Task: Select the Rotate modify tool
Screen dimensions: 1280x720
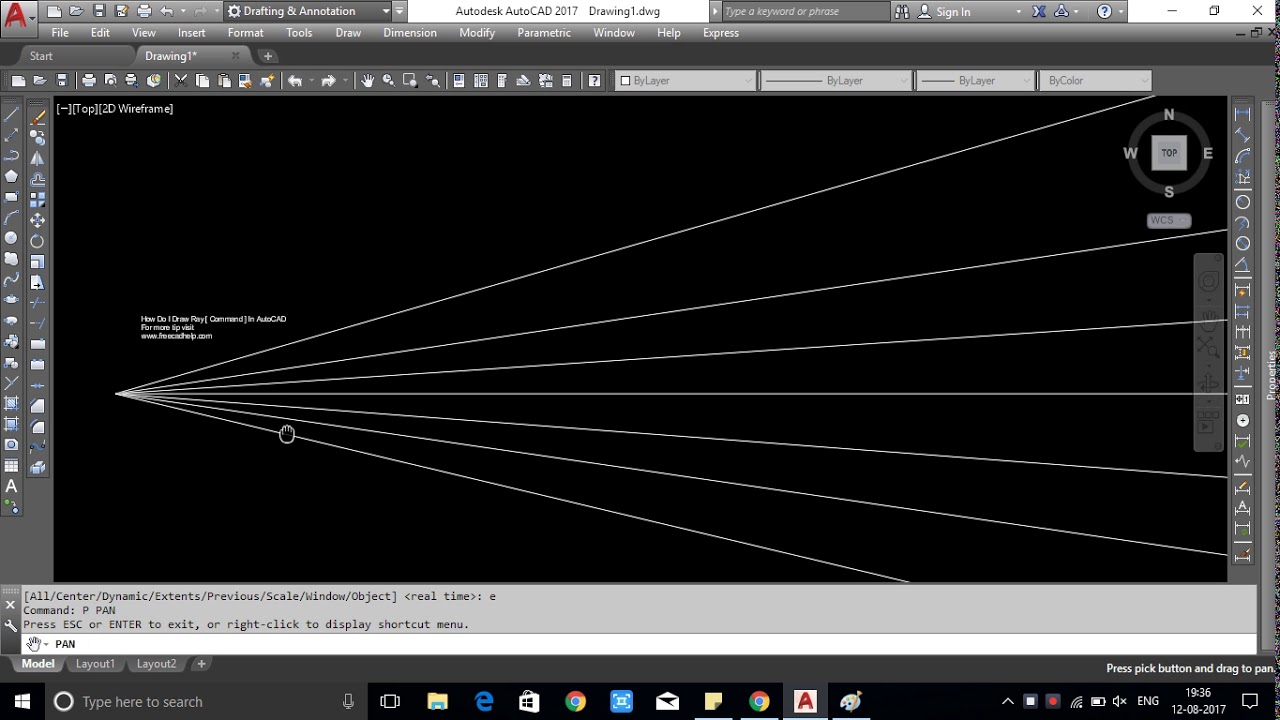Action: pos(38,241)
